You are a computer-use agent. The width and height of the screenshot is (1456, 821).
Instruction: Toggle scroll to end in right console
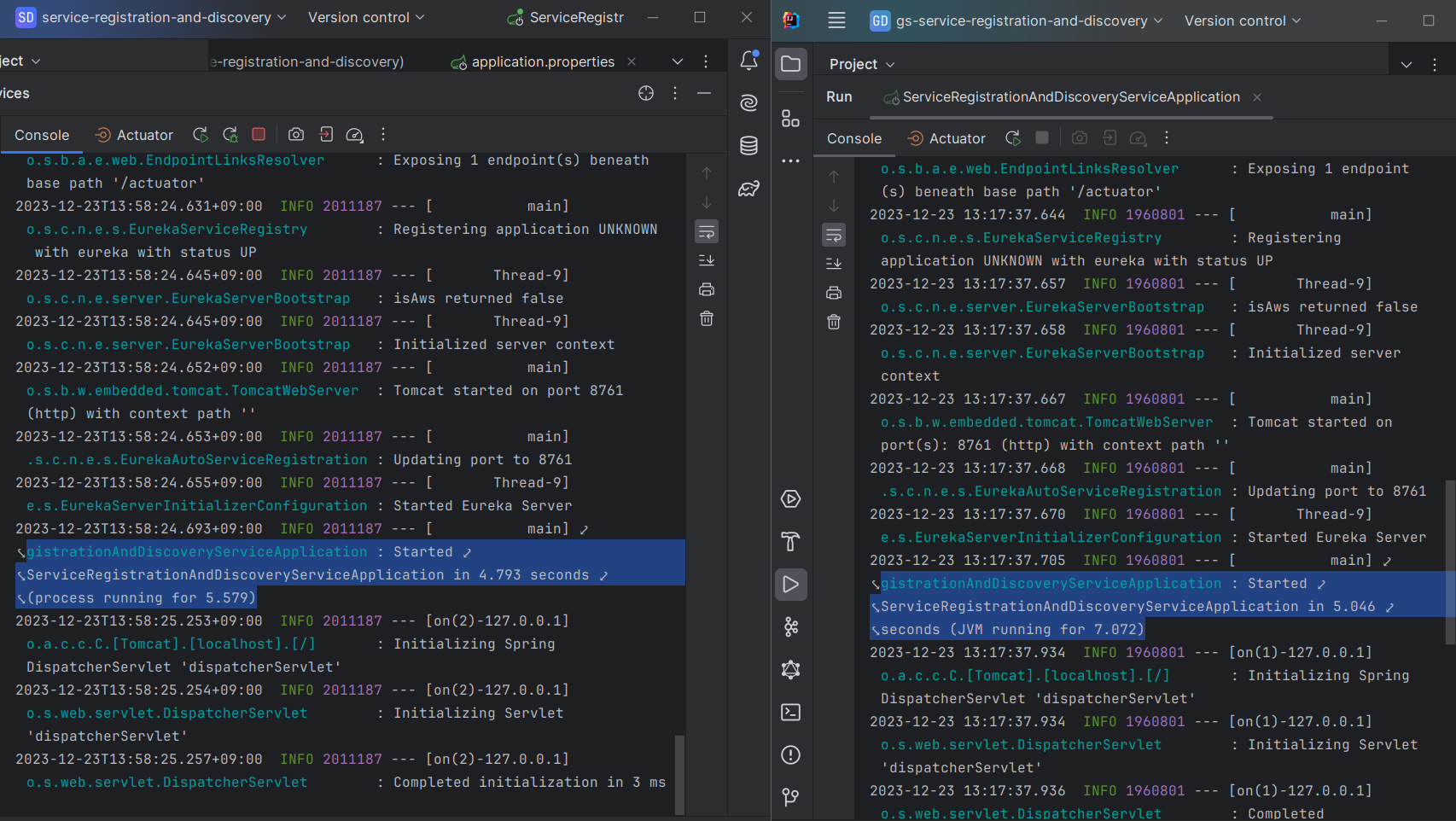pos(834,264)
